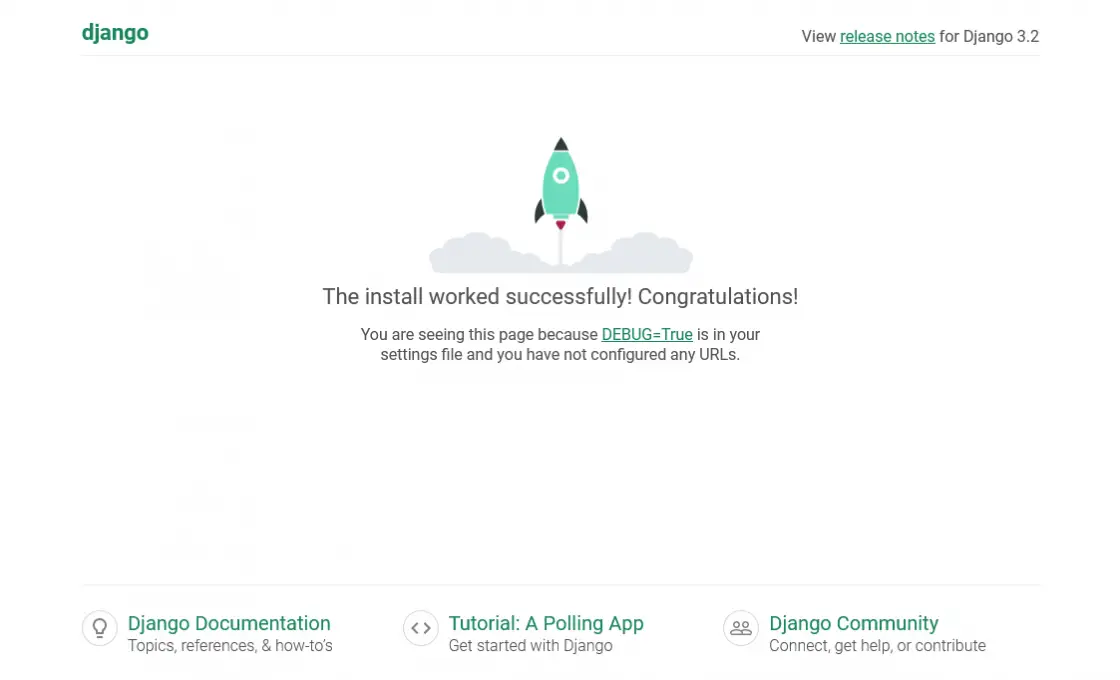Open Tutorial: A Polling App link
1120x680 pixels.
point(546,623)
